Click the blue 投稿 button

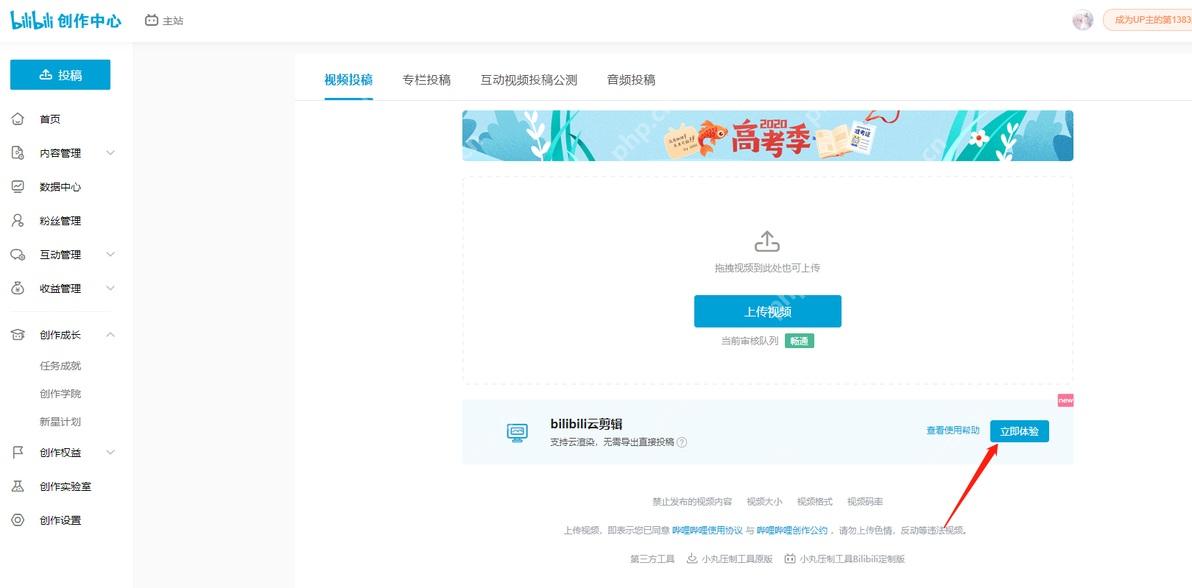point(60,75)
